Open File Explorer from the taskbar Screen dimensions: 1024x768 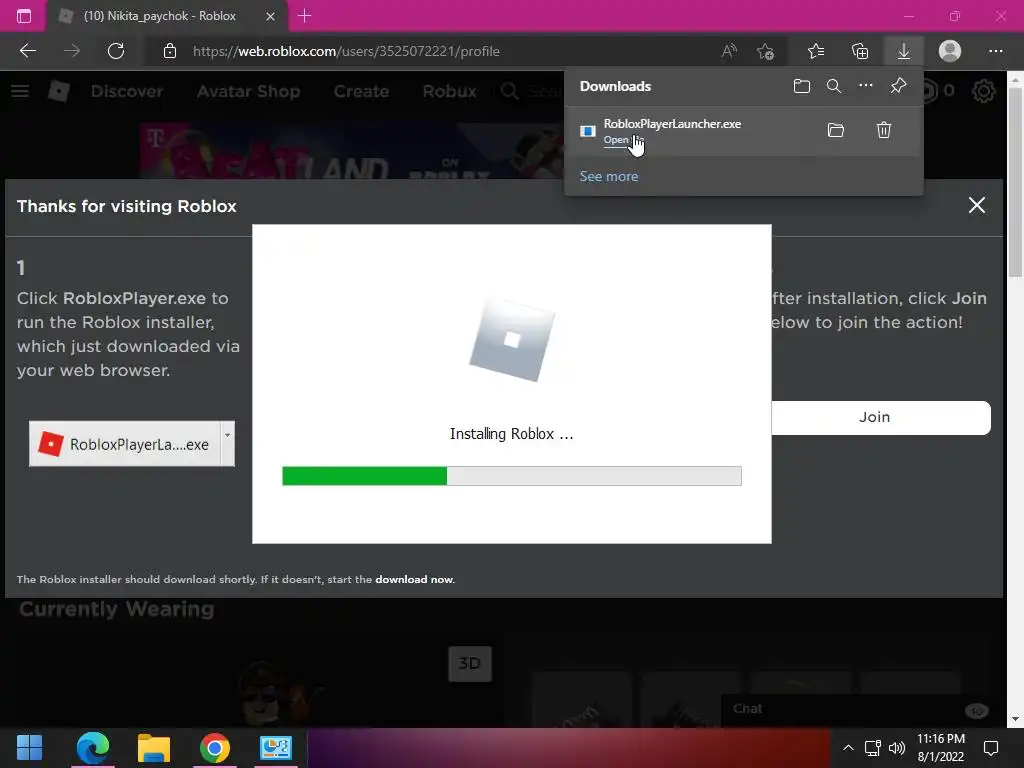coord(153,748)
